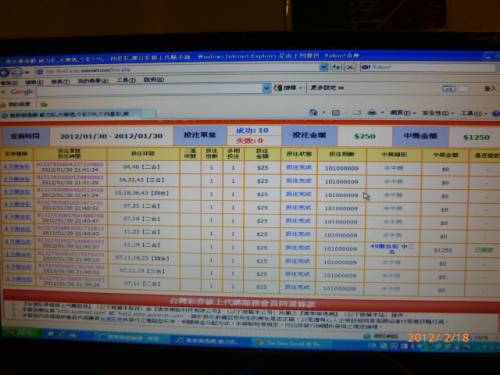Click the browser Back arrow button
500x375 pixels.
(5, 72)
